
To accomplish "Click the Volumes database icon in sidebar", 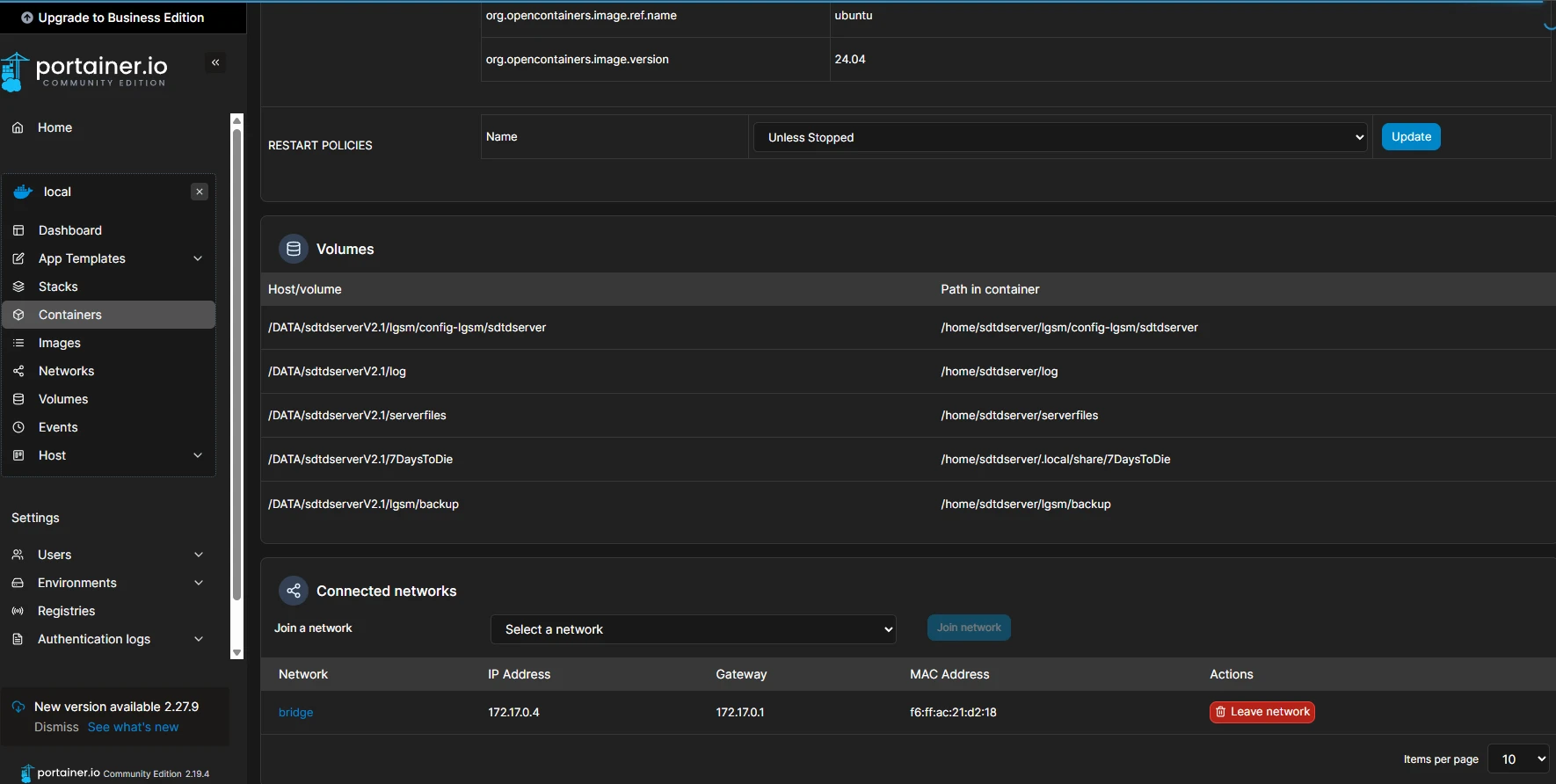I will coord(18,399).
